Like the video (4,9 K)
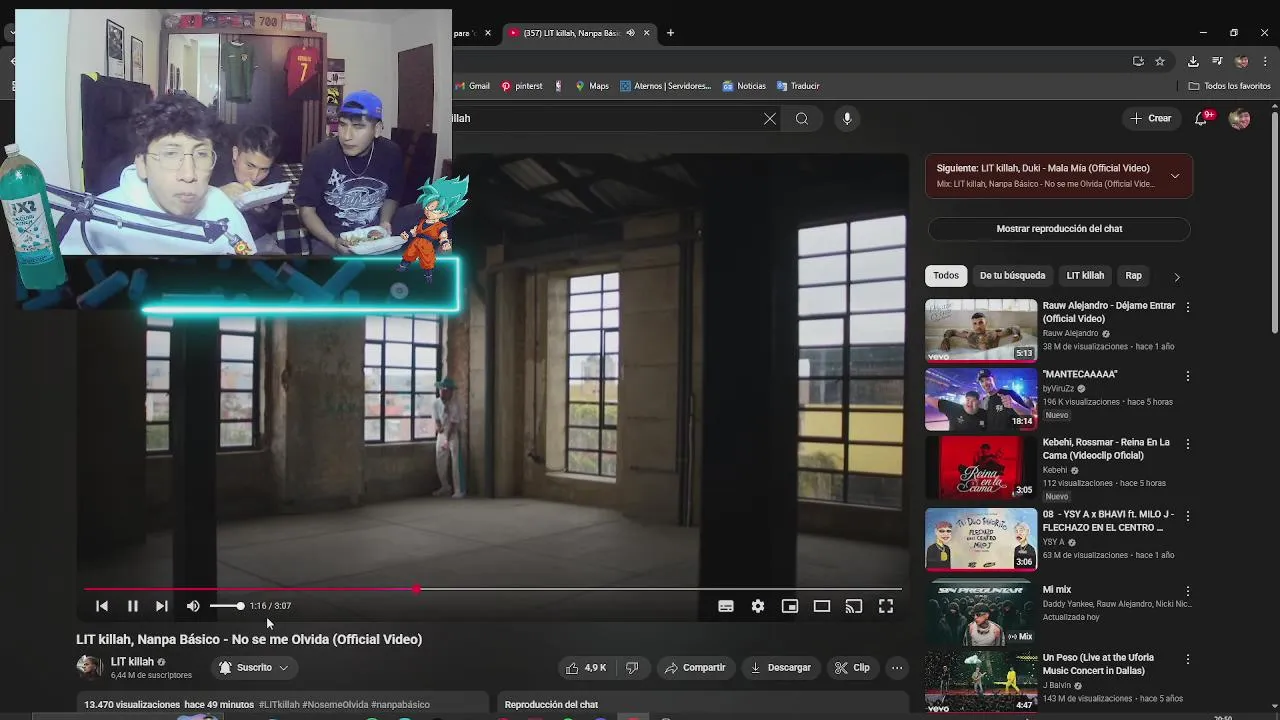Image resolution: width=1280 pixels, height=720 pixels. 586,668
